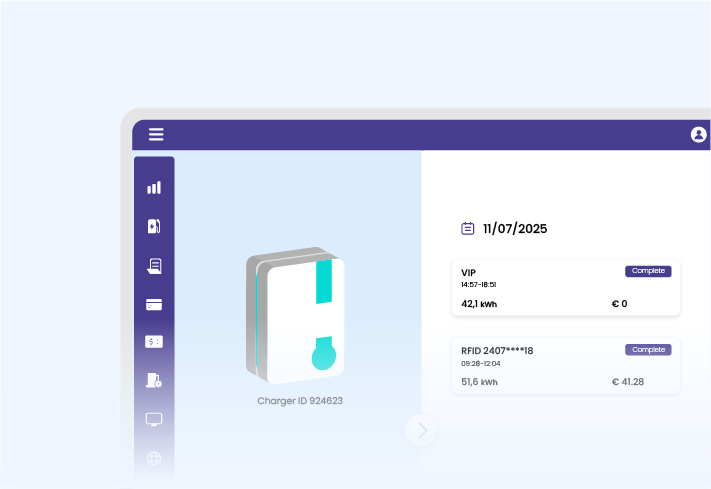Open the bar chart statistics icon
Viewport: 711px width, 489px height.
pos(154,187)
